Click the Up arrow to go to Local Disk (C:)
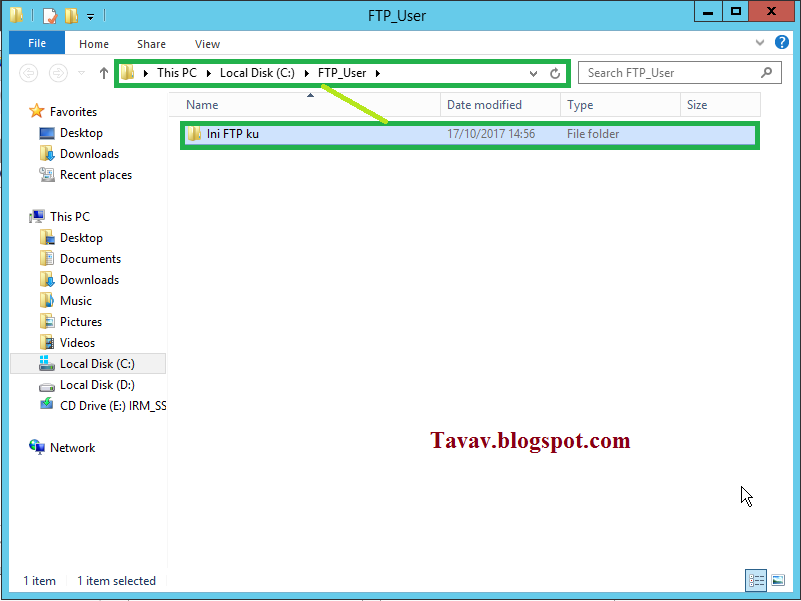Image resolution: width=801 pixels, height=601 pixels. [x=103, y=72]
